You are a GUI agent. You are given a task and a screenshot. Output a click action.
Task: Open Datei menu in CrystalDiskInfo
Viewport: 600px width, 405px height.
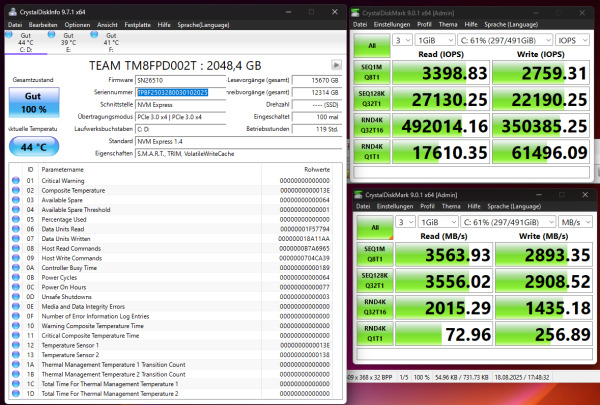(15, 25)
